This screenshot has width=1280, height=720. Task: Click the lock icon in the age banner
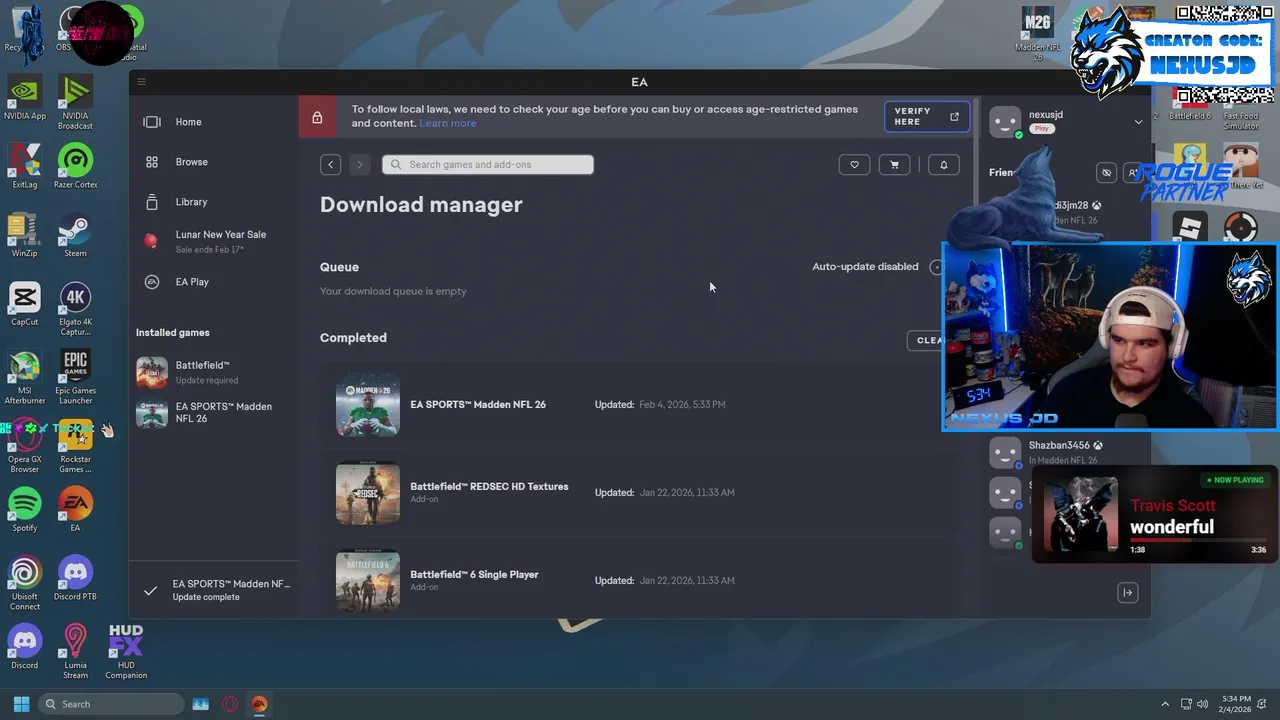[x=317, y=117]
